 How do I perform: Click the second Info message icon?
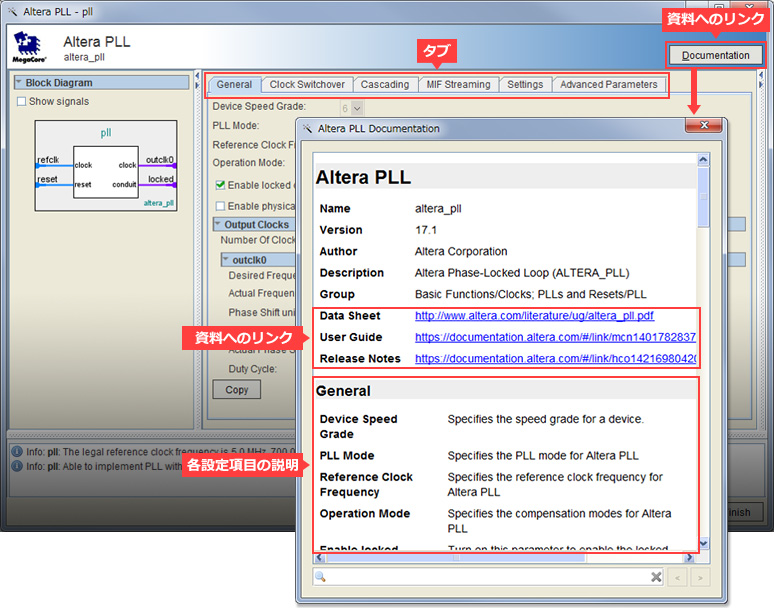[x=17, y=466]
